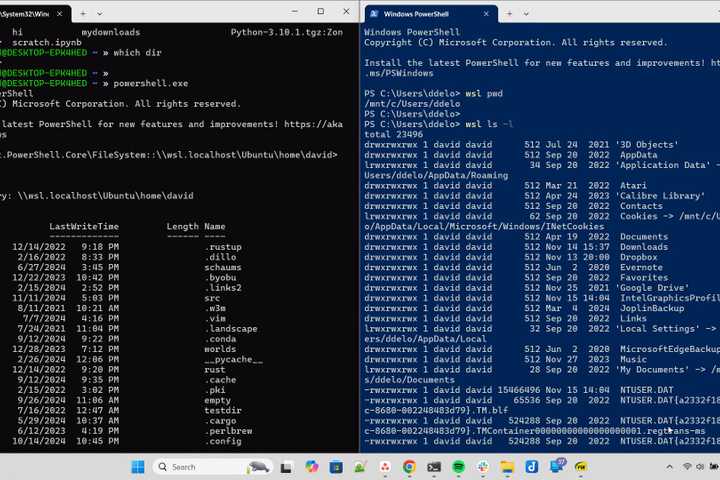Click the scratch.ipynb filename

46,42
